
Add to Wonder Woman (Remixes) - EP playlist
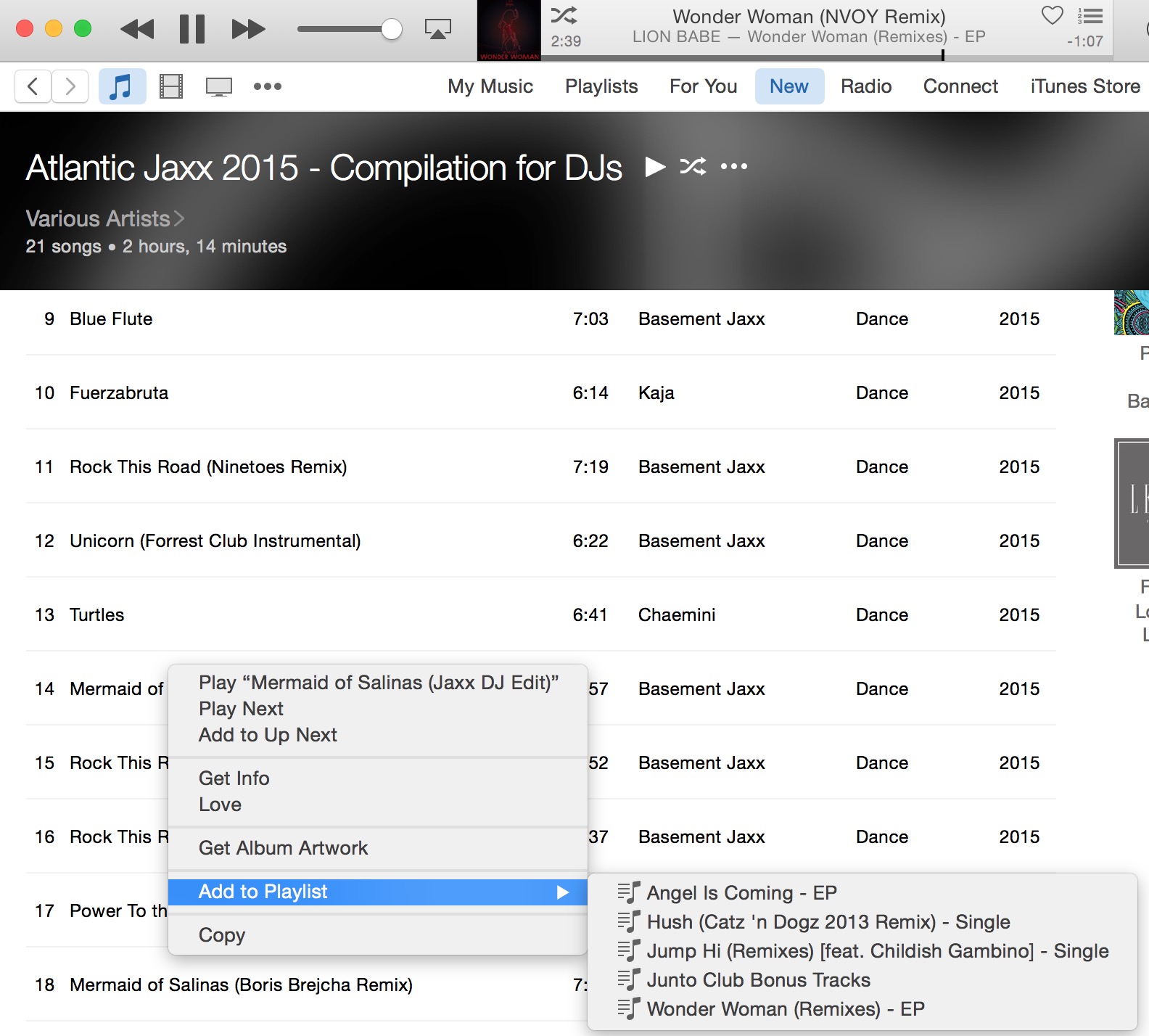point(862,1009)
